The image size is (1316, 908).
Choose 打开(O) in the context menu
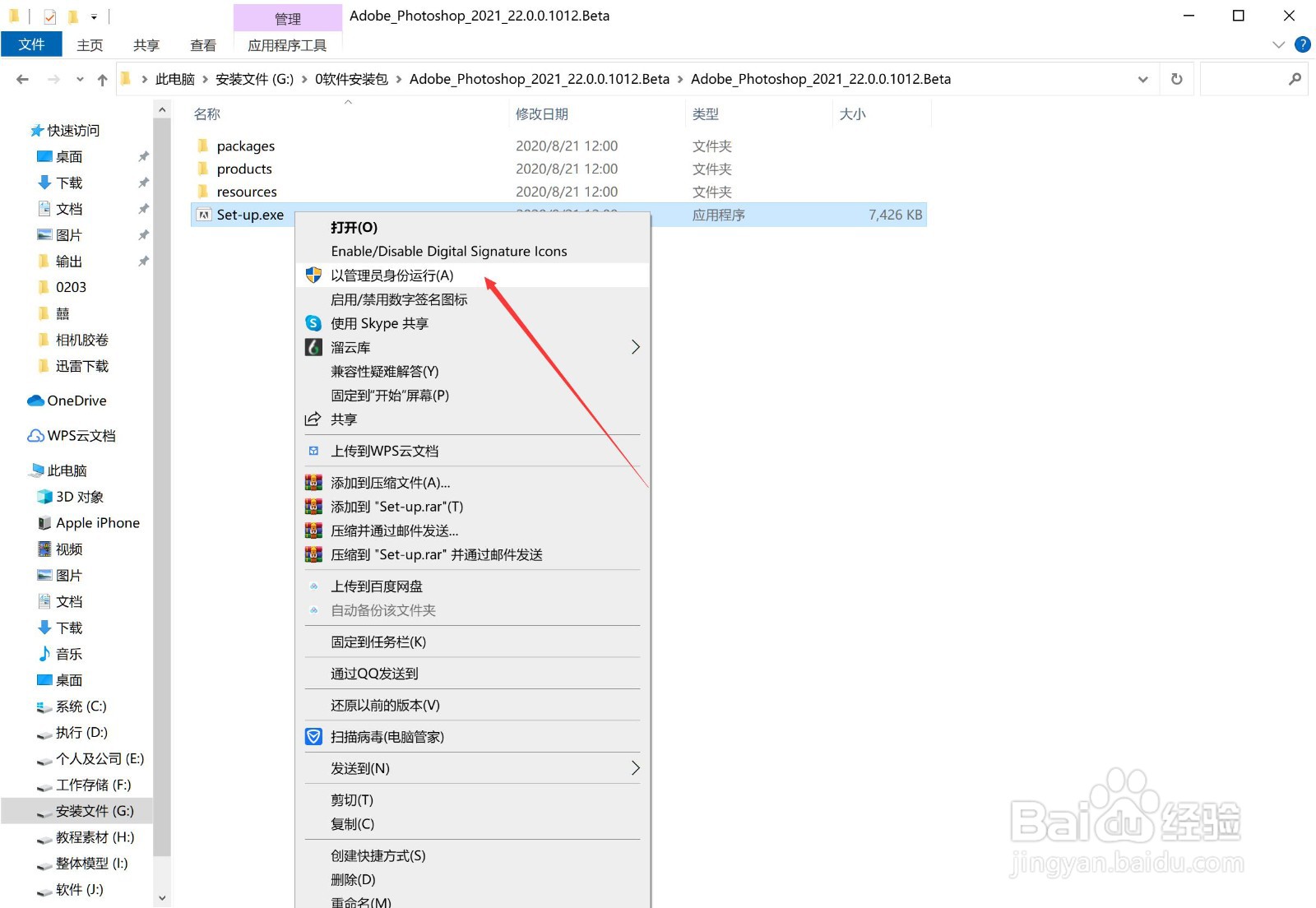pos(473,227)
